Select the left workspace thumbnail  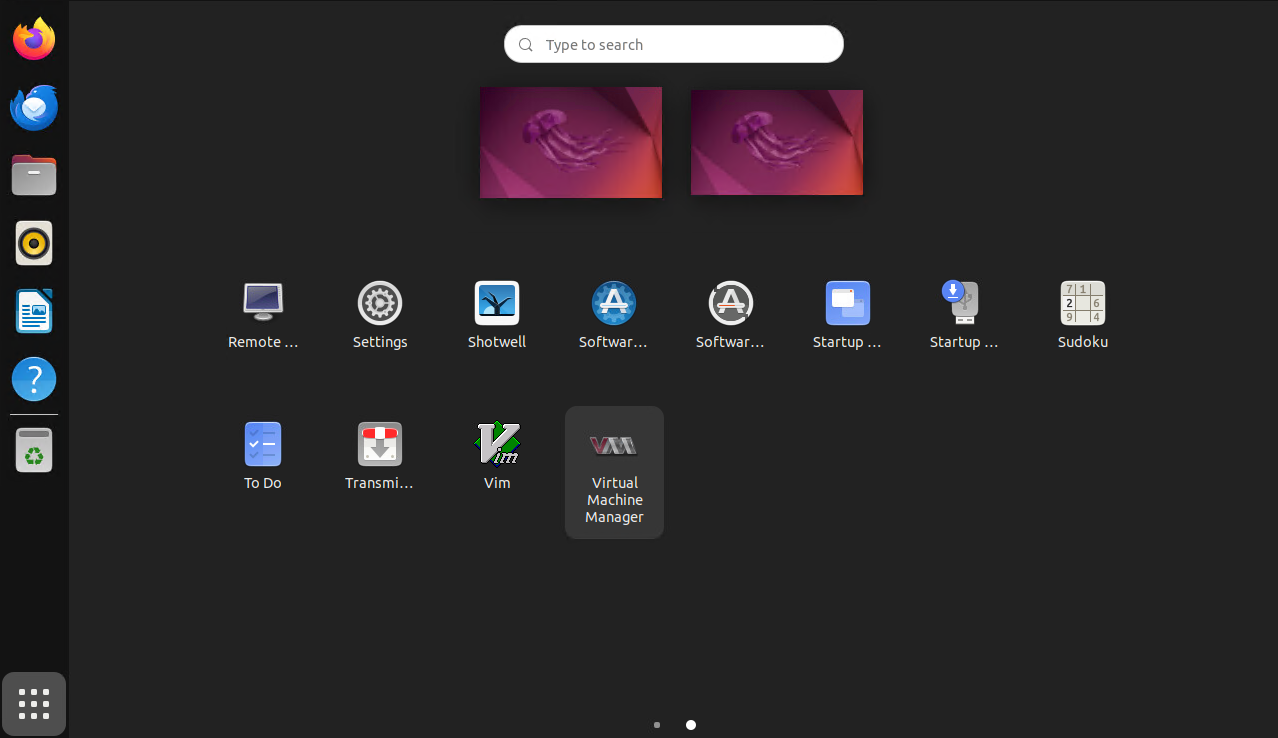pos(570,142)
